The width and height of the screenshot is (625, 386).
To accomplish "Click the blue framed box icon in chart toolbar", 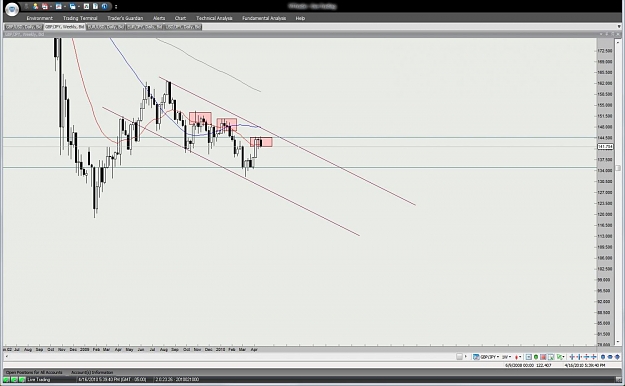I will pyautogui.click(x=529, y=357).
